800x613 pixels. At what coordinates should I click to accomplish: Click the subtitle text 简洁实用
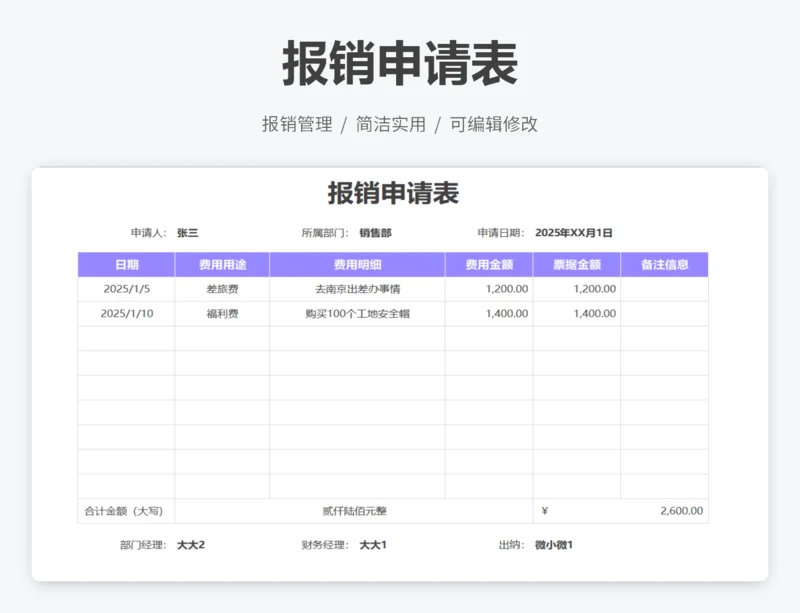click(x=391, y=124)
